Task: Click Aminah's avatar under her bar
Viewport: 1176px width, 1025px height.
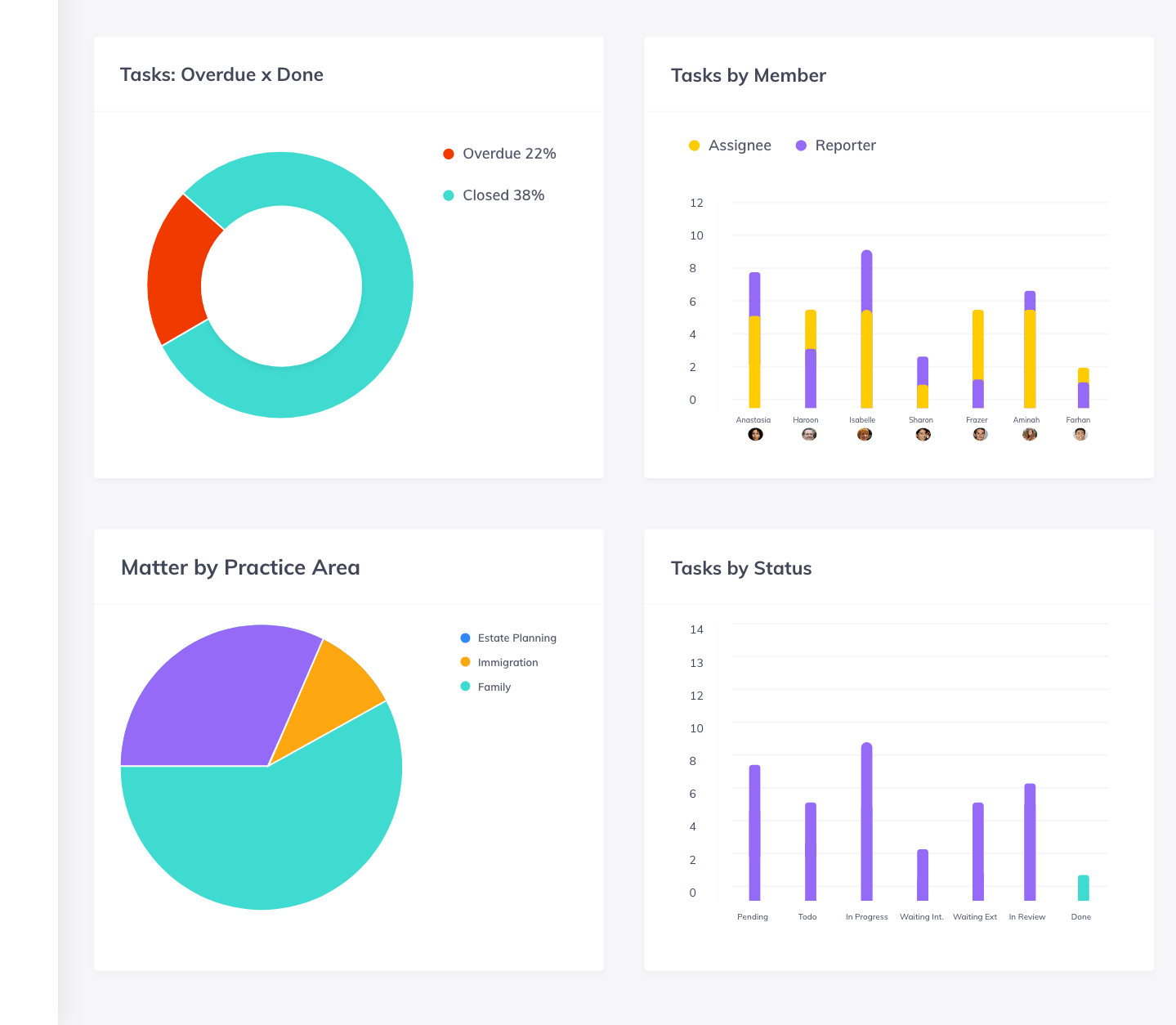Action: click(1028, 434)
